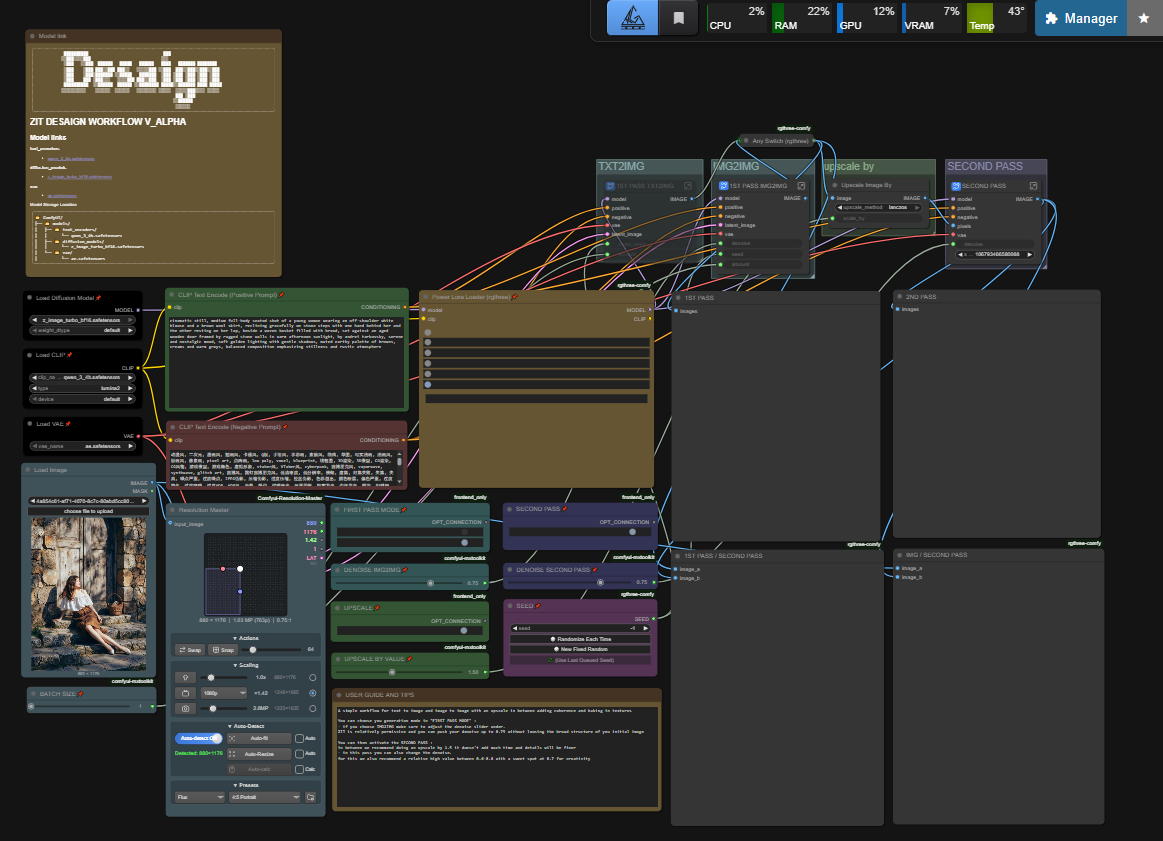Click the bookmark icon in top bar
The width and height of the screenshot is (1163, 841).
(678, 18)
